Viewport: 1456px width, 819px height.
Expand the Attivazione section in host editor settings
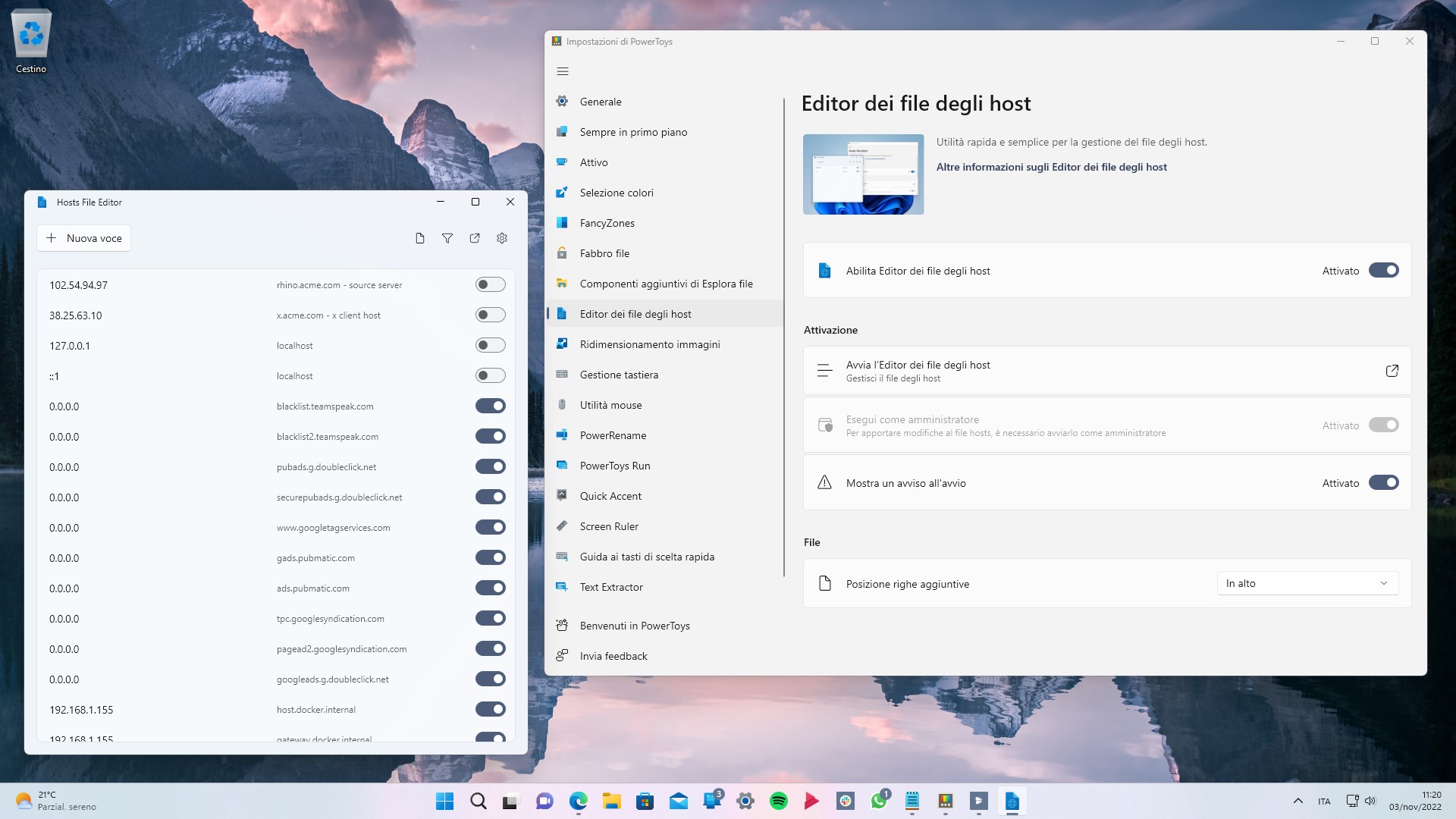pyautogui.click(x=830, y=329)
